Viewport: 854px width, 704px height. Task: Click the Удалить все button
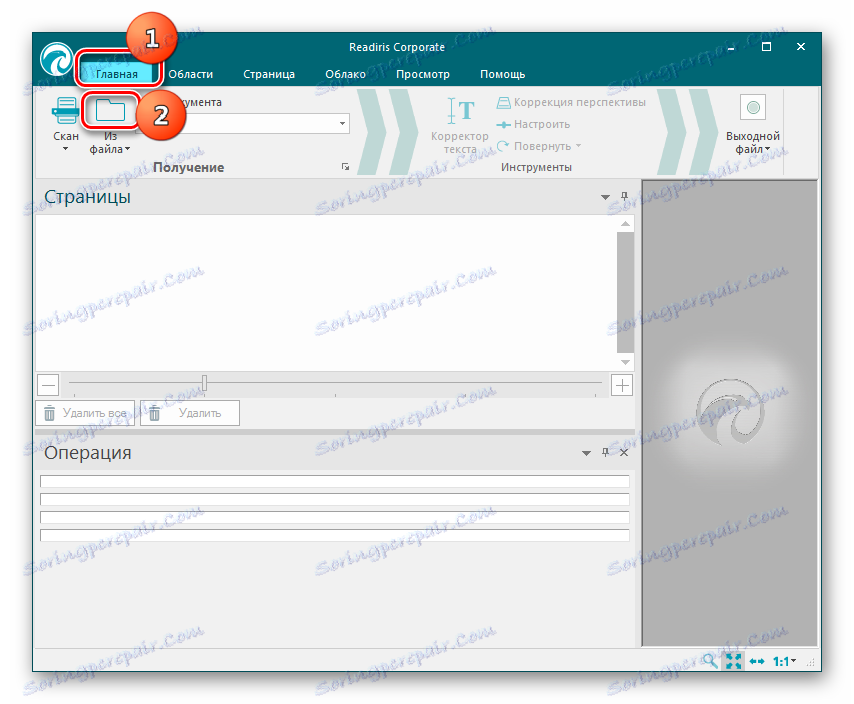tap(85, 413)
